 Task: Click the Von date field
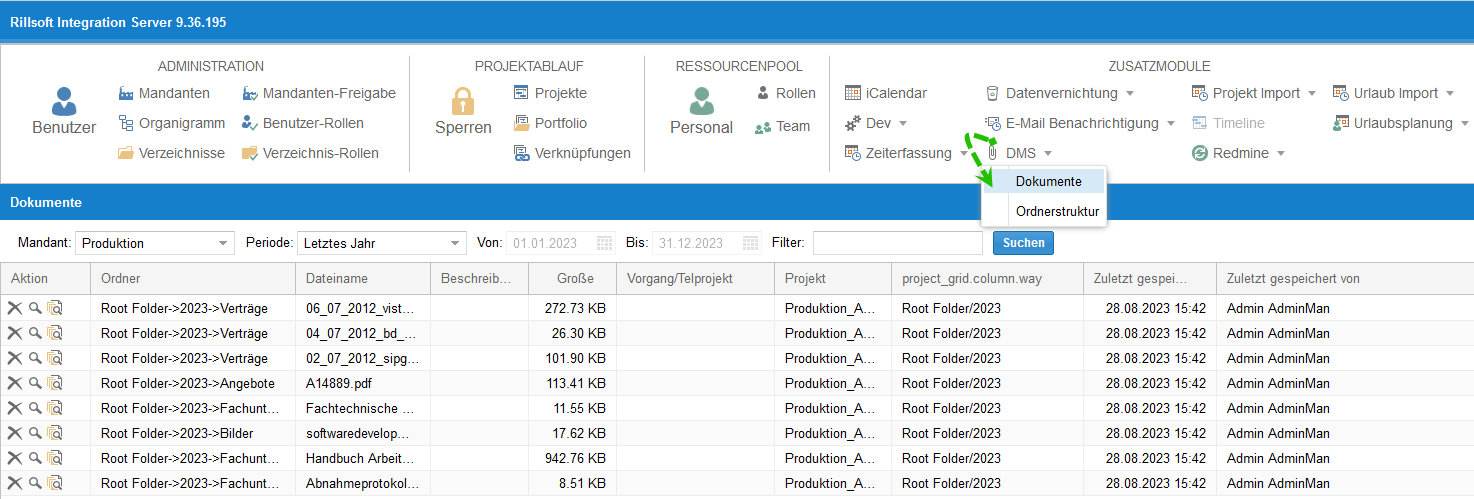[551, 243]
